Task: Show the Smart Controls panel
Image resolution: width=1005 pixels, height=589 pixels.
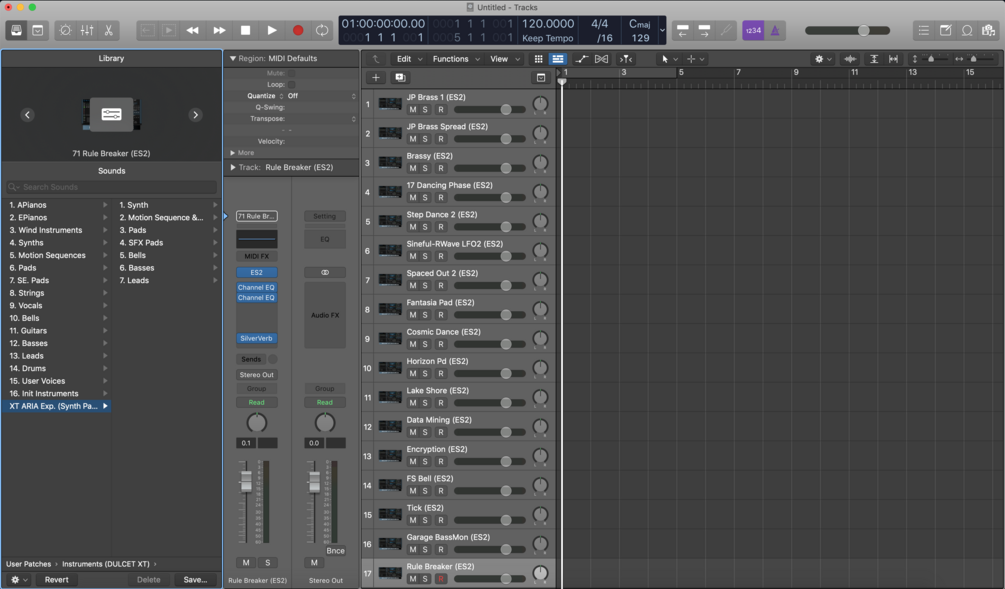Action: [65, 30]
